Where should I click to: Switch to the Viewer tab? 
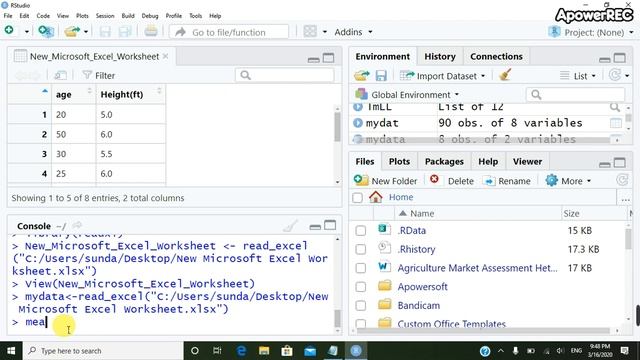(x=527, y=162)
